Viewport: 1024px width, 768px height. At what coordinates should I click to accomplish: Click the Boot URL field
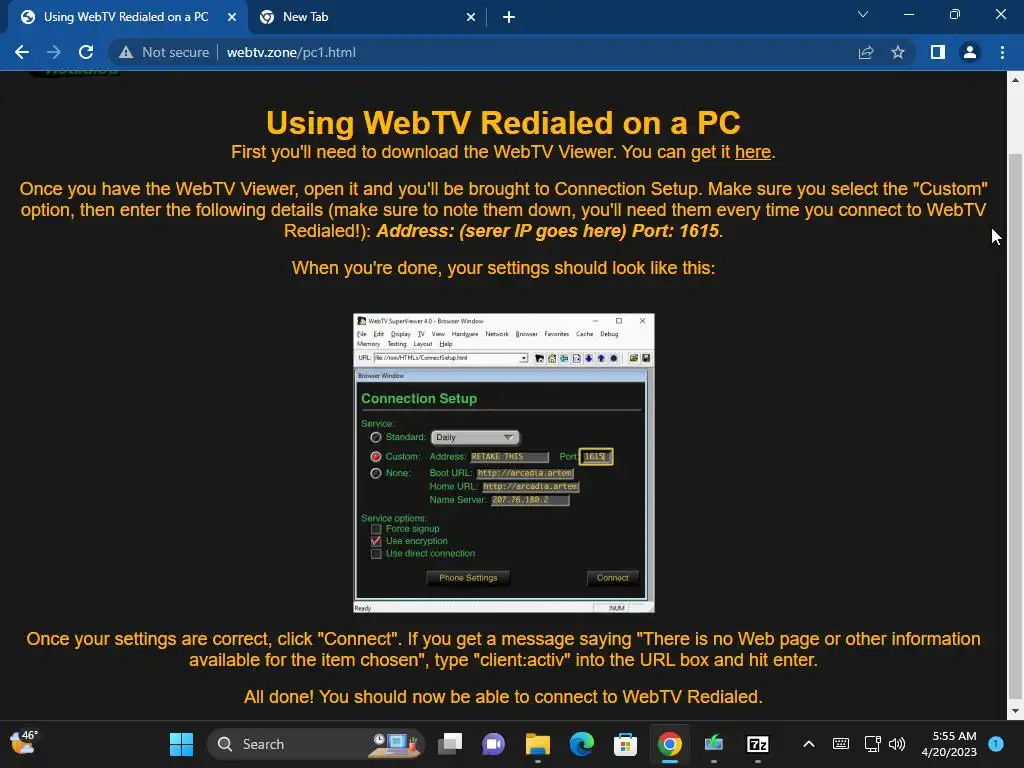coord(525,473)
